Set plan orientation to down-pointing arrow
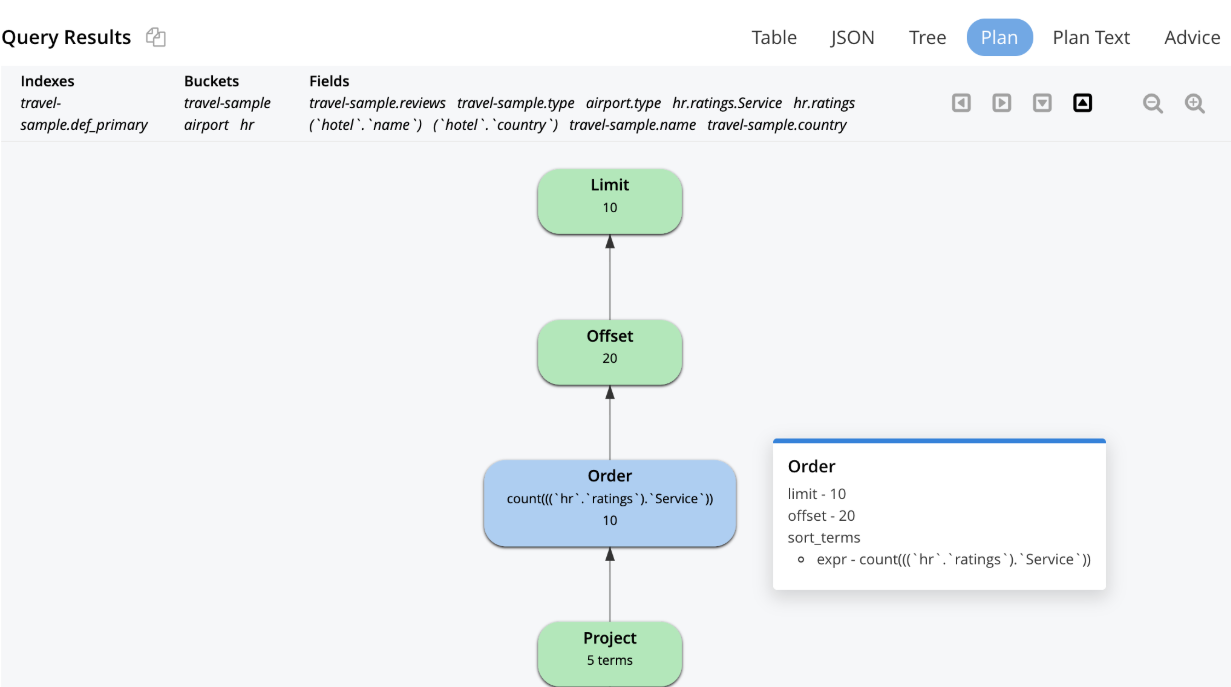Screen dimensions: 1231x687 click(x=1042, y=103)
